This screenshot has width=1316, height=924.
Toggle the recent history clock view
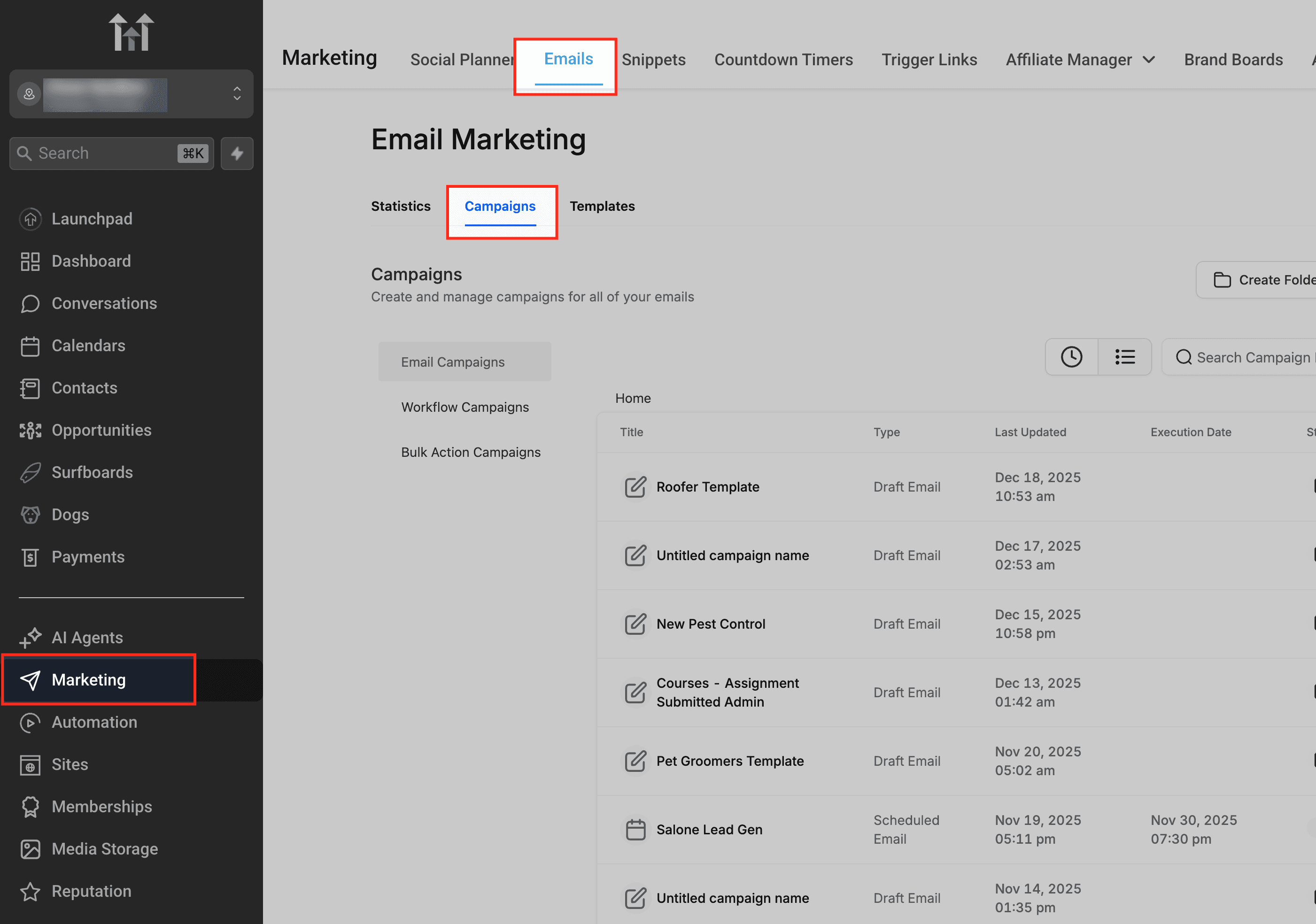(x=1072, y=356)
